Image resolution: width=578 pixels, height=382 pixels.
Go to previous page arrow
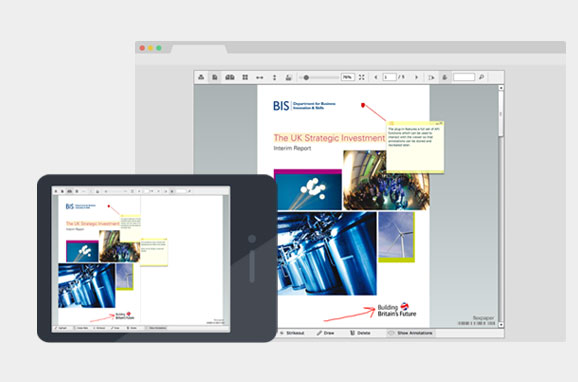(x=376, y=77)
